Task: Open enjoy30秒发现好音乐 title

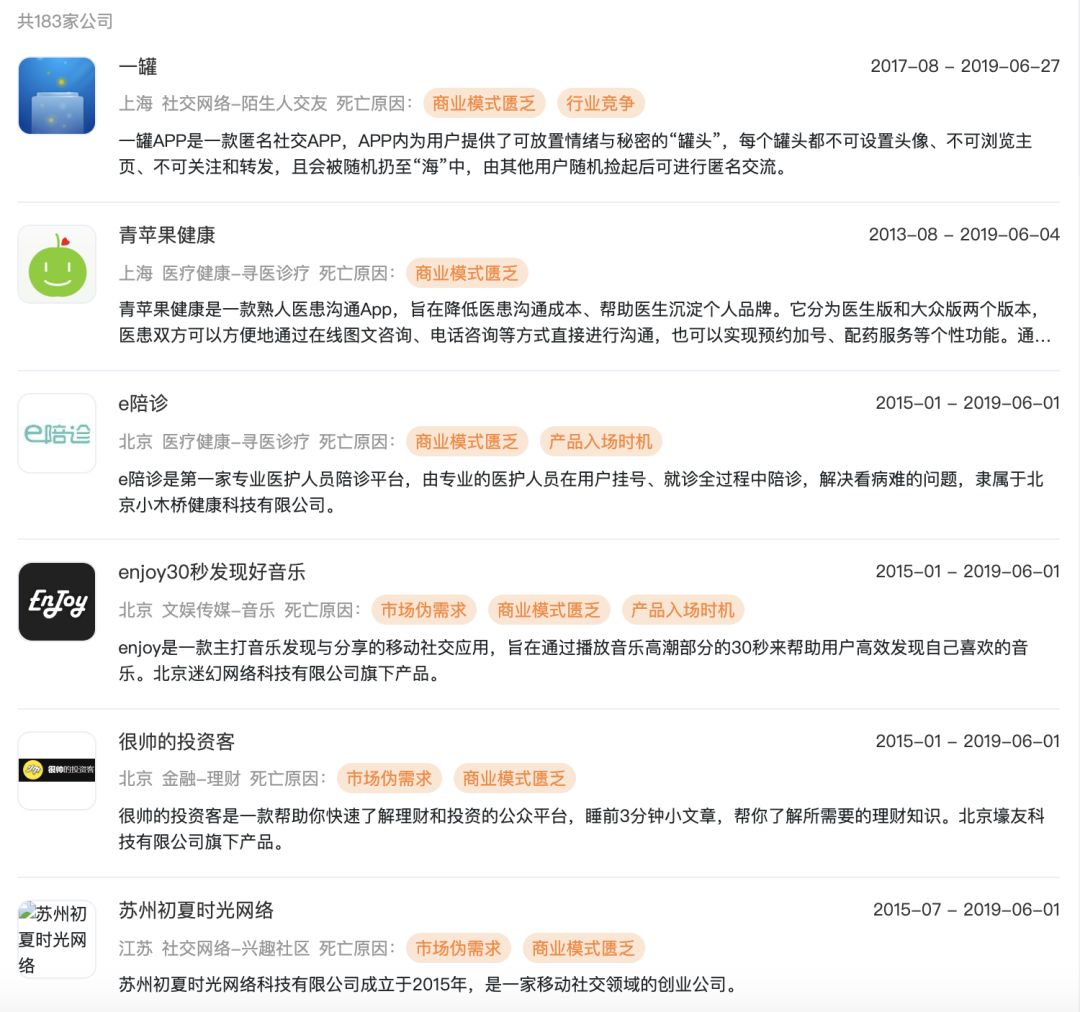Action: (x=211, y=572)
